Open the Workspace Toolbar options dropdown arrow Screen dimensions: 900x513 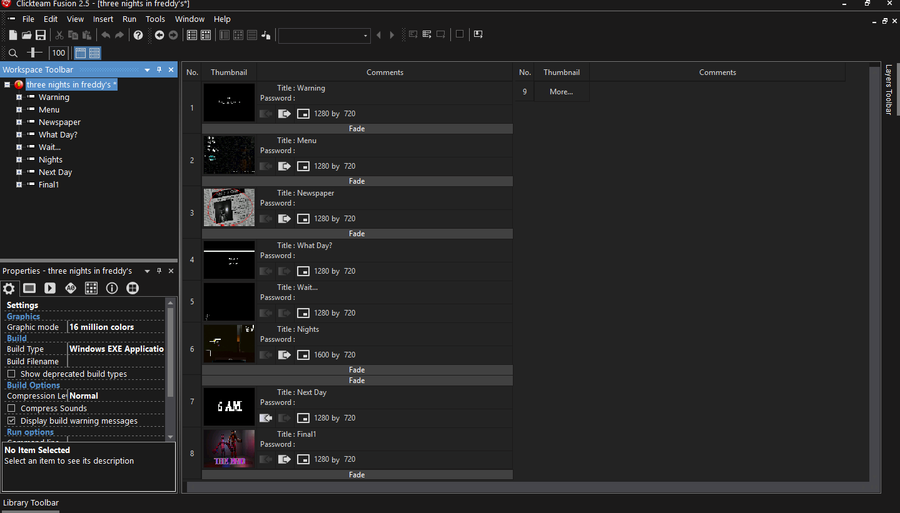tap(147, 69)
